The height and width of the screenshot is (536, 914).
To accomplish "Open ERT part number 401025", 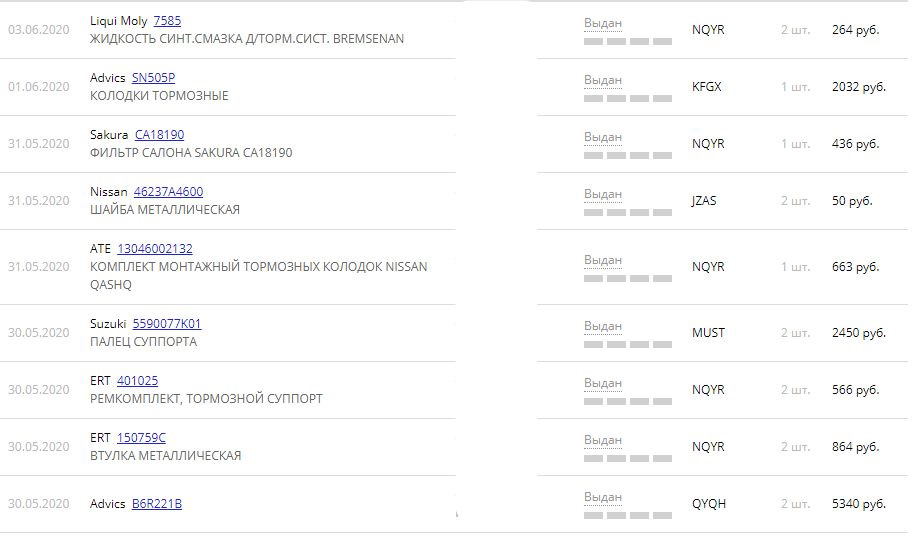I will (x=137, y=381).
